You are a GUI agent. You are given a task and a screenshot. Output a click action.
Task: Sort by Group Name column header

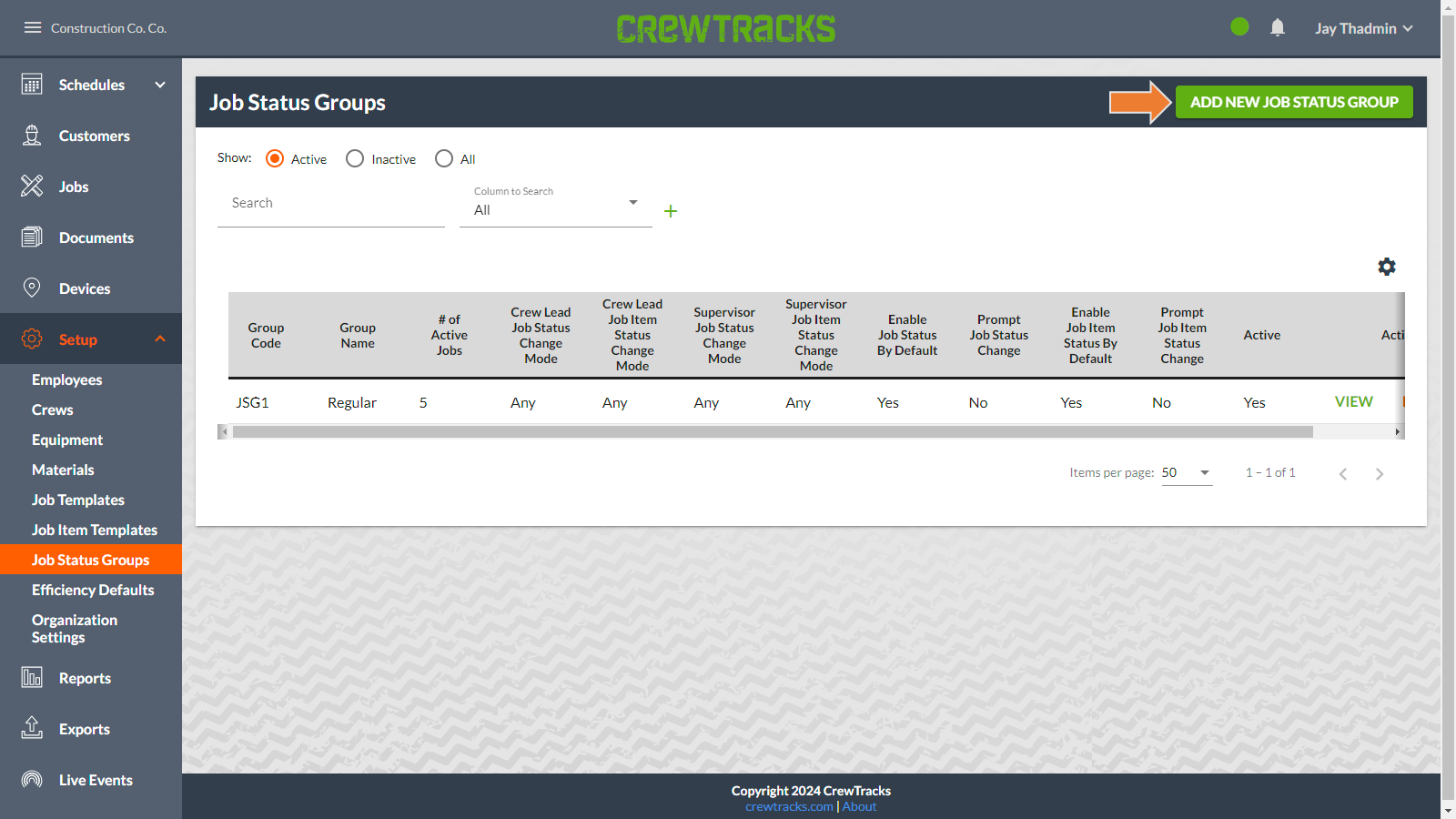pyautogui.click(x=358, y=335)
